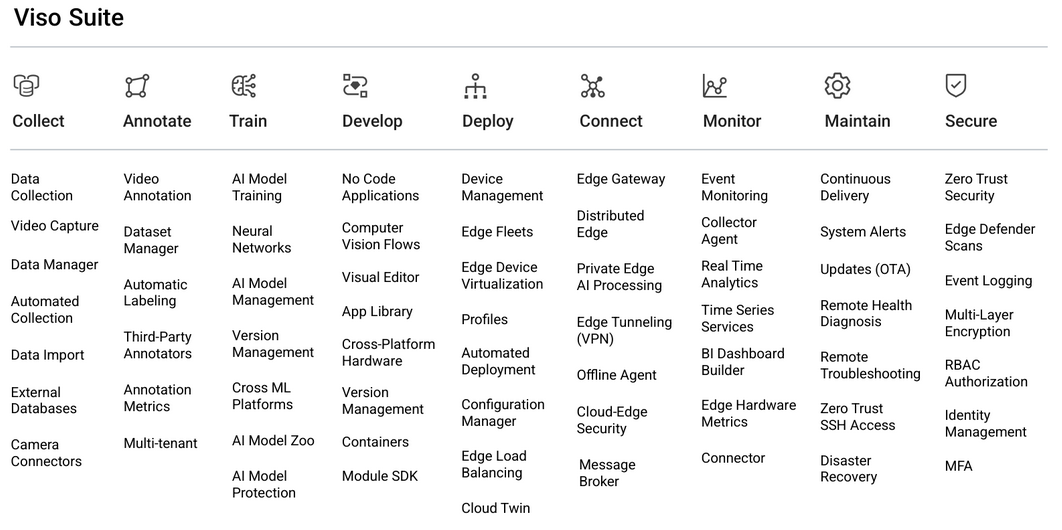Open BI Dashboard Builder link

(x=743, y=362)
